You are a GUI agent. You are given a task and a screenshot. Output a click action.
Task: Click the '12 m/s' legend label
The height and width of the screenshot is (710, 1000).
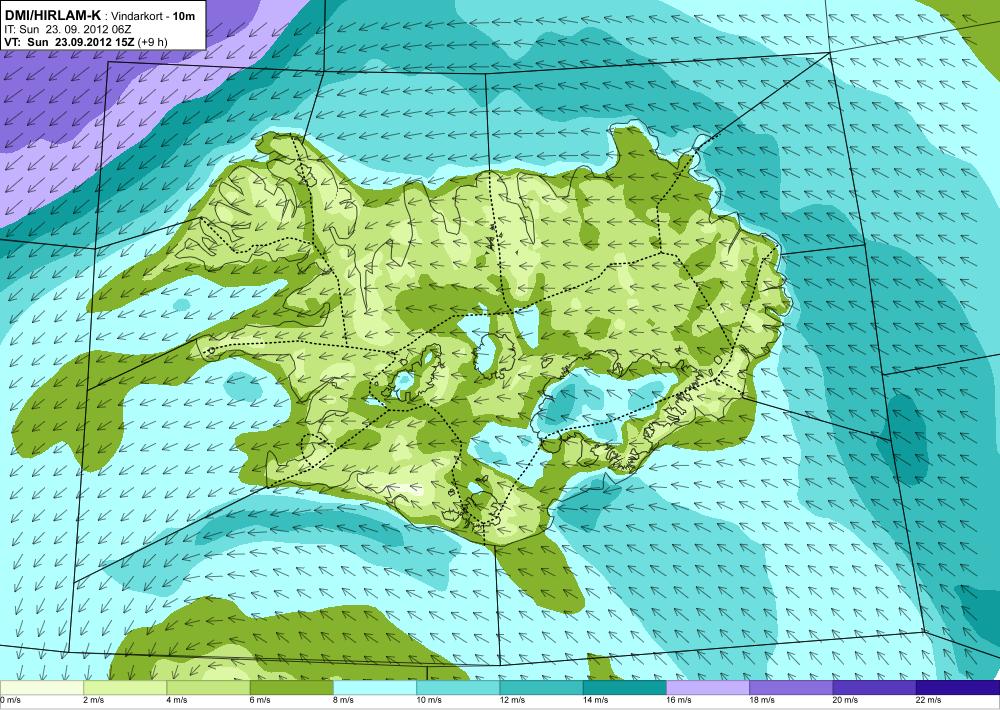pyautogui.click(x=513, y=700)
